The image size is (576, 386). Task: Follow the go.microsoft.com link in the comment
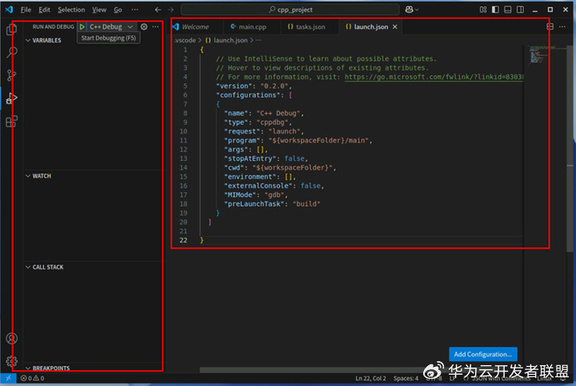[433, 77]
